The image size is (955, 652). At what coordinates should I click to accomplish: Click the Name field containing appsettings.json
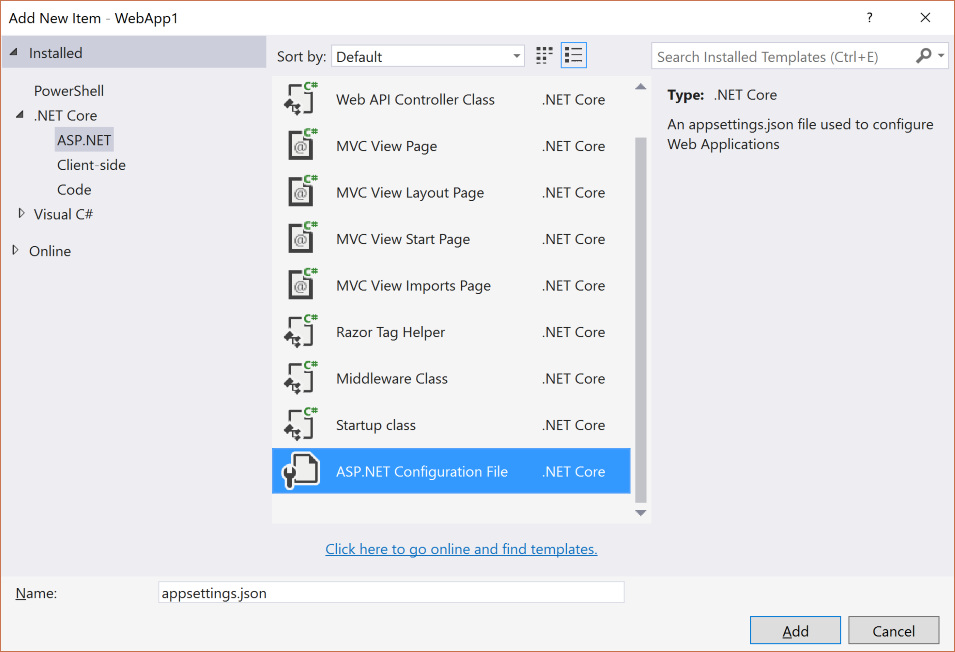(x=391, y=592)
